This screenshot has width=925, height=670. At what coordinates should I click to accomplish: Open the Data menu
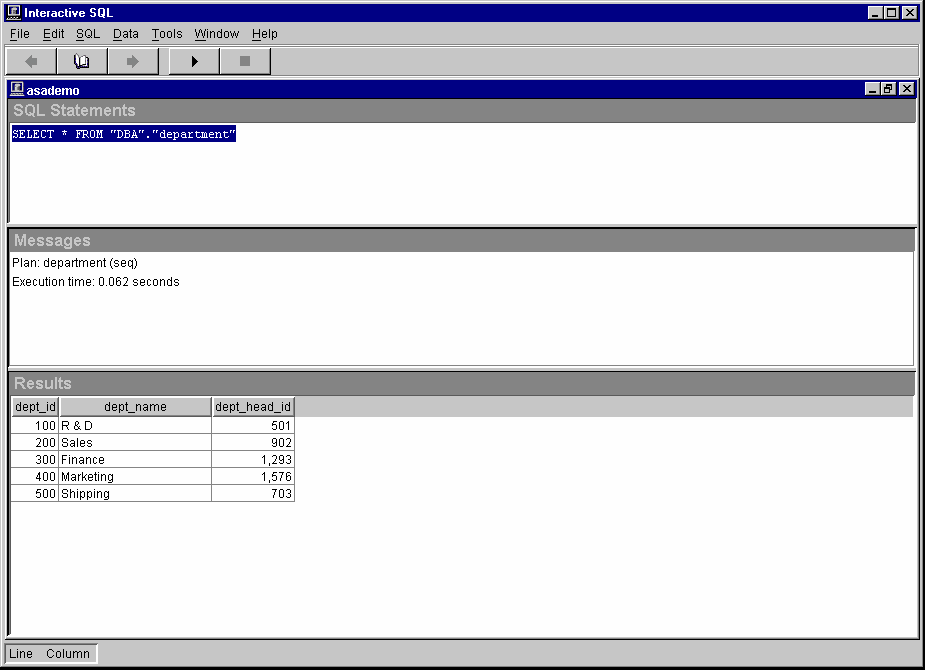(x=126, y=34)
